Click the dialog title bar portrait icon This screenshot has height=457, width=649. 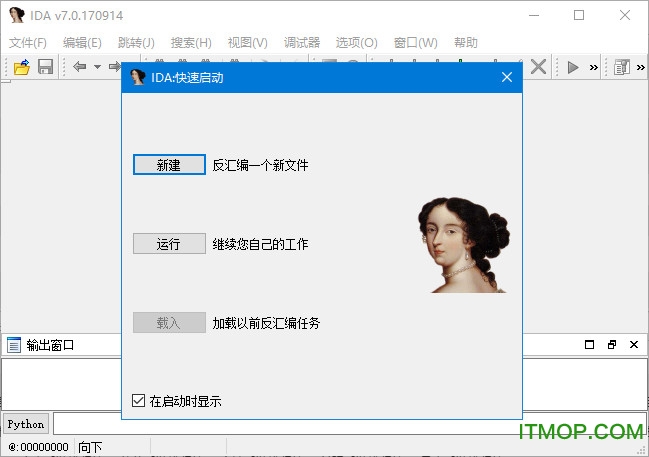(138, 77)
